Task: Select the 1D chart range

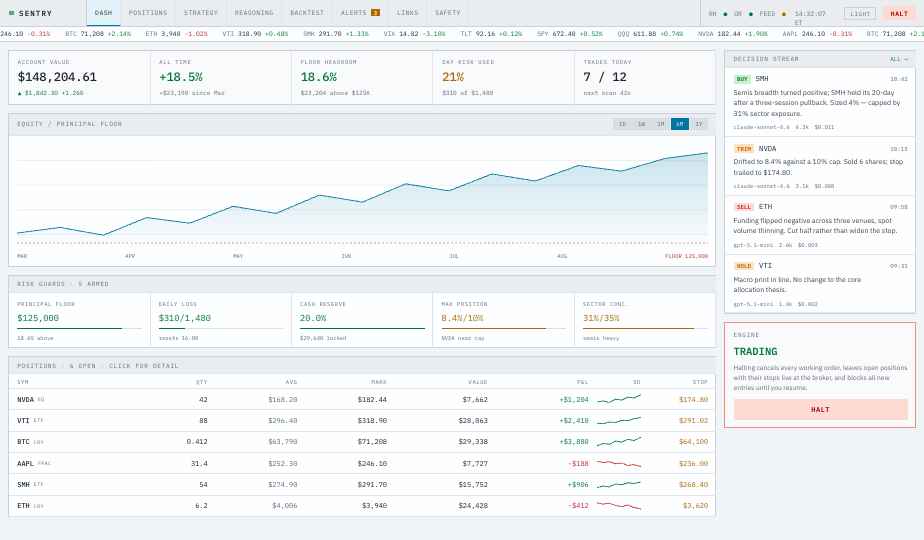Action: click(x=622, y=124)
